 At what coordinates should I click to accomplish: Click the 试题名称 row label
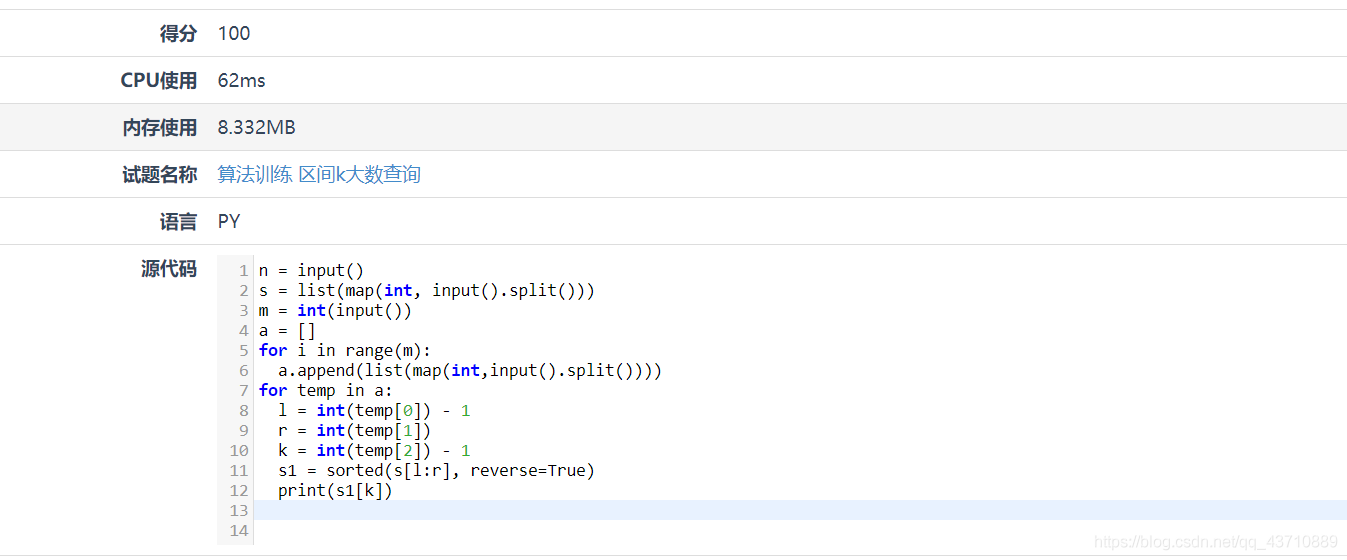[160, 174]
